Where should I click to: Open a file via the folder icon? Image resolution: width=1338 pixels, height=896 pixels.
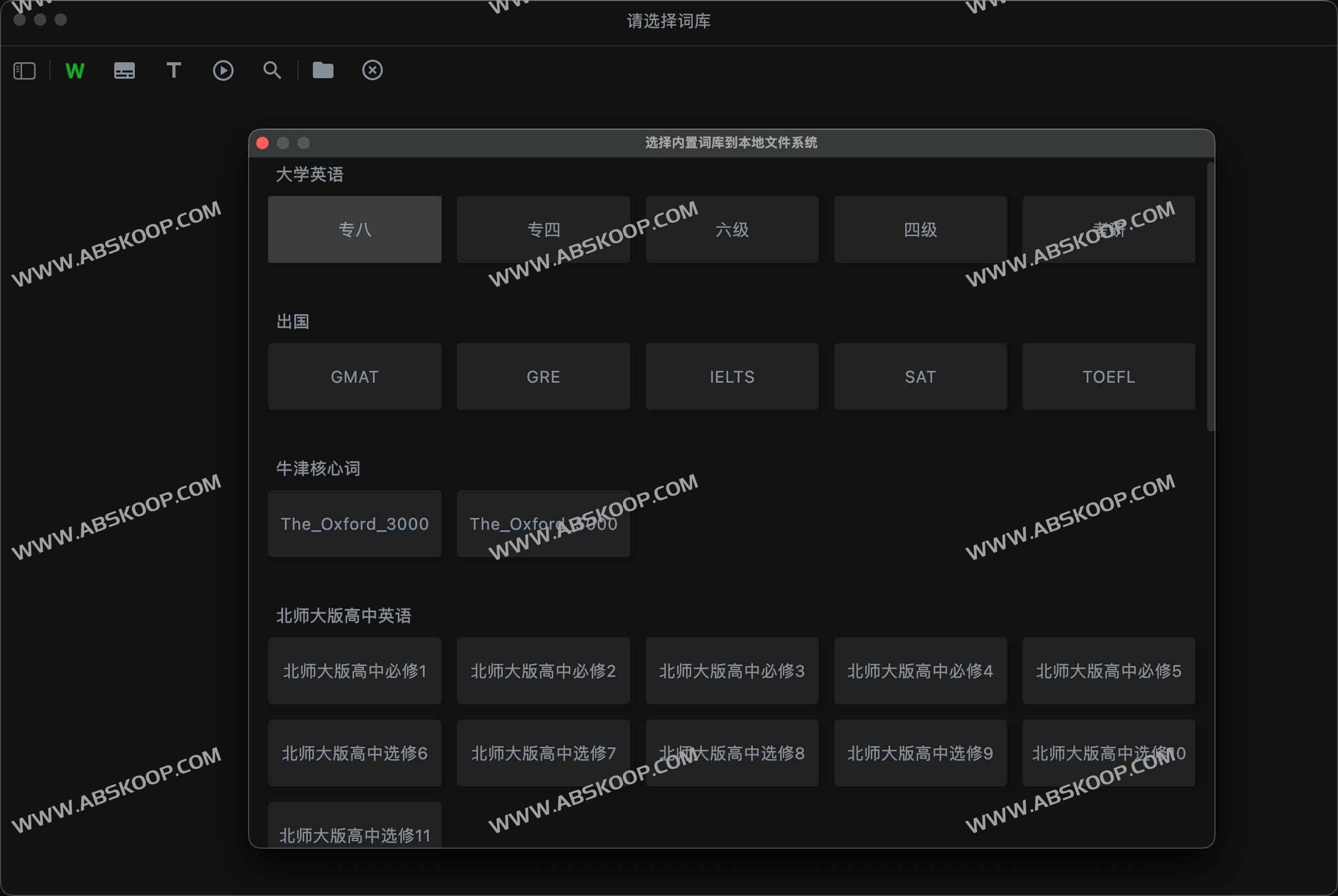pos(322,70)
